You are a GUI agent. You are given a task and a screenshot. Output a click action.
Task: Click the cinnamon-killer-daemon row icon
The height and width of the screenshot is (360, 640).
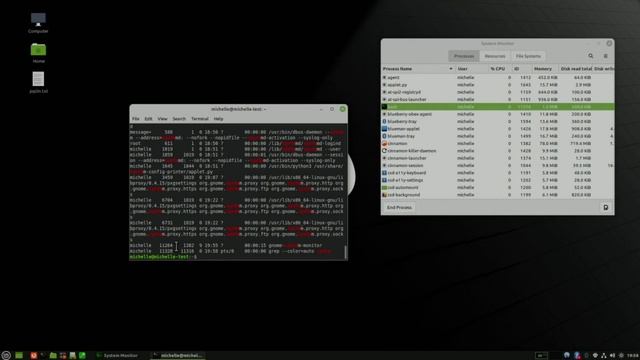[384, 151]
